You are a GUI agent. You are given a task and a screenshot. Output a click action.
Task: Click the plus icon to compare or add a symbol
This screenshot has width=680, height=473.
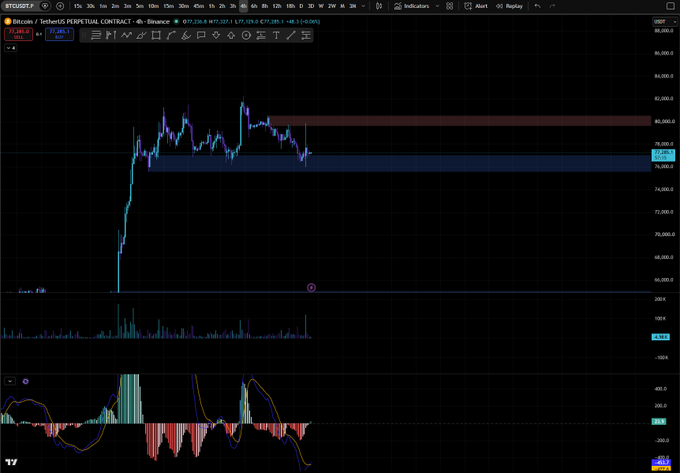tap(60, 6)
